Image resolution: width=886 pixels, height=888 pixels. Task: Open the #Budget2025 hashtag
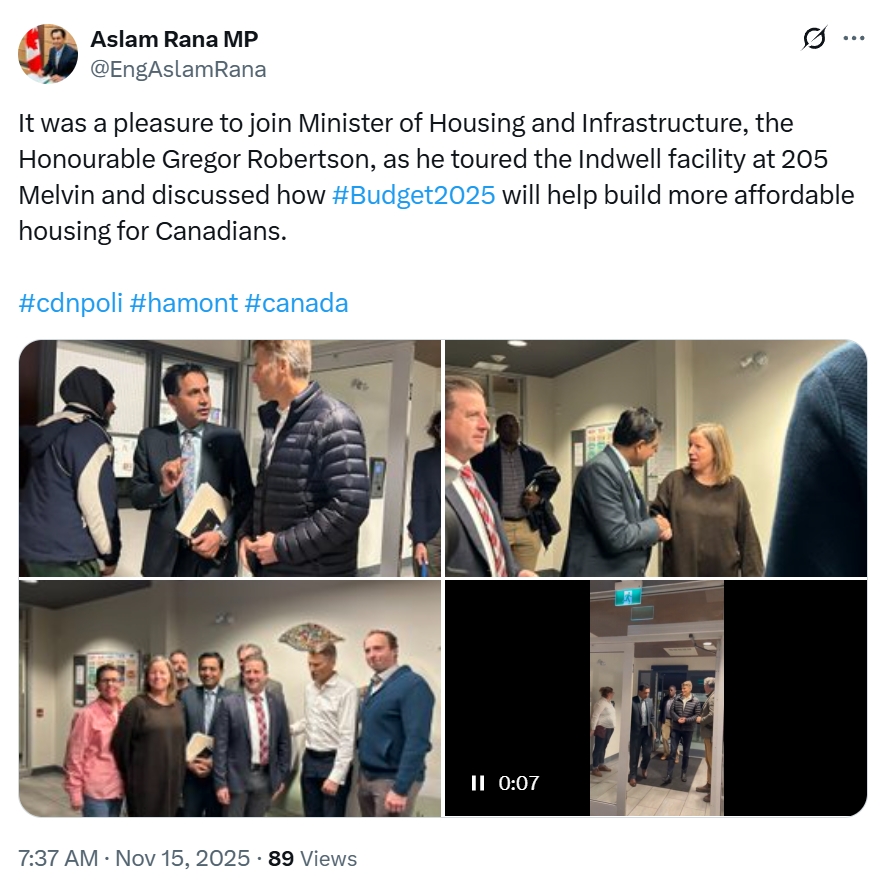tap(414, 195)
